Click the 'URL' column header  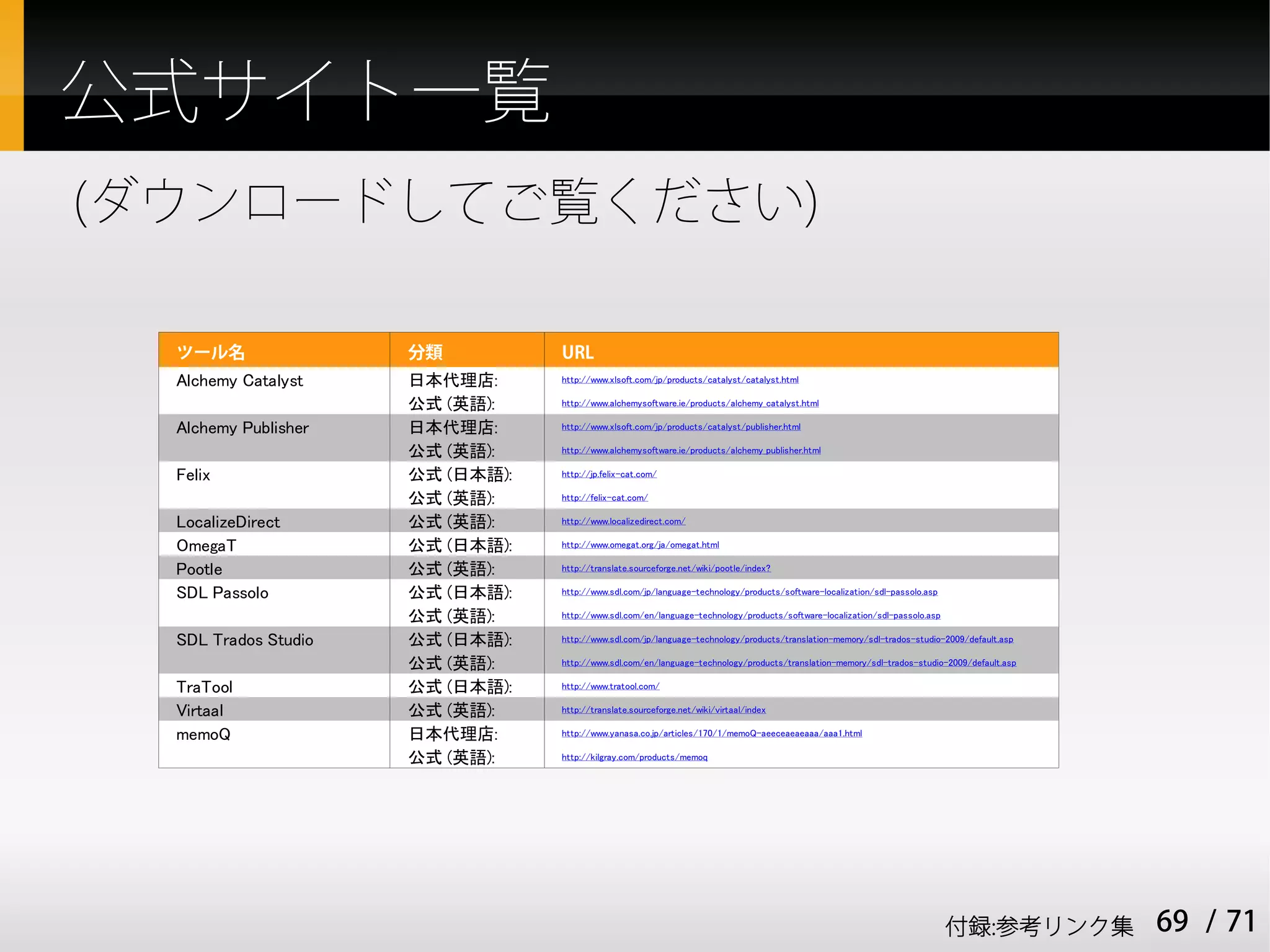click(x=801, y=350)
